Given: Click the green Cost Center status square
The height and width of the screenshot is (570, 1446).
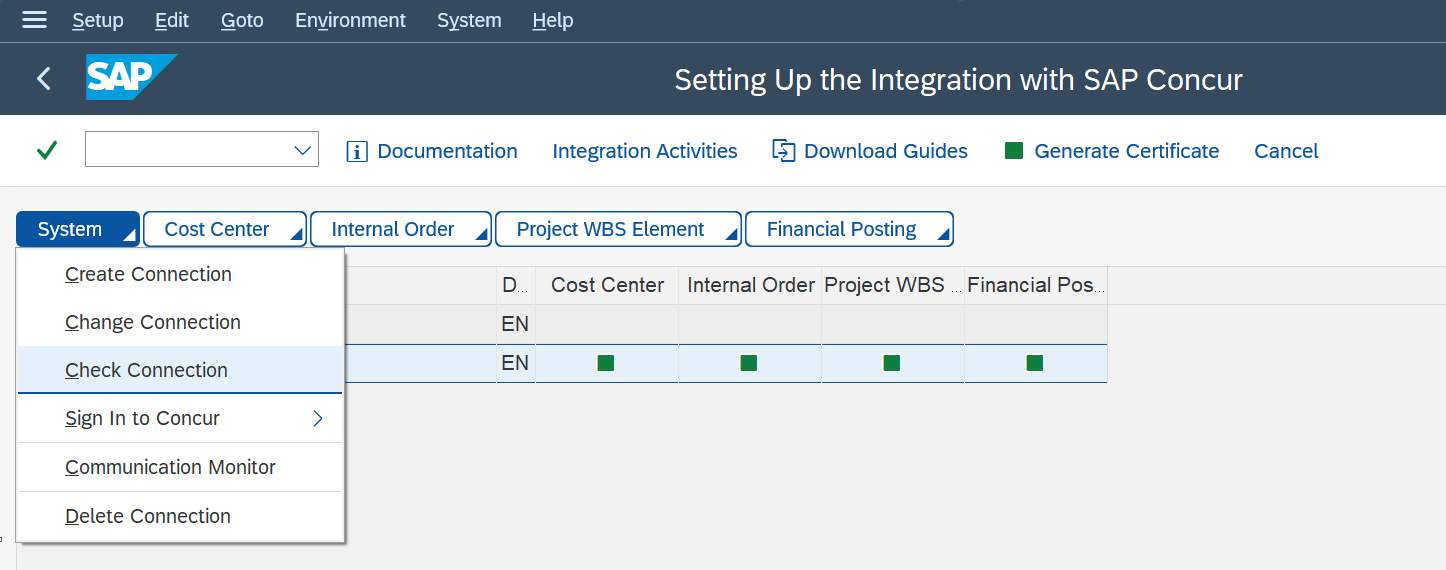Looking at the screenshot, I should click(x=606, y=363).
